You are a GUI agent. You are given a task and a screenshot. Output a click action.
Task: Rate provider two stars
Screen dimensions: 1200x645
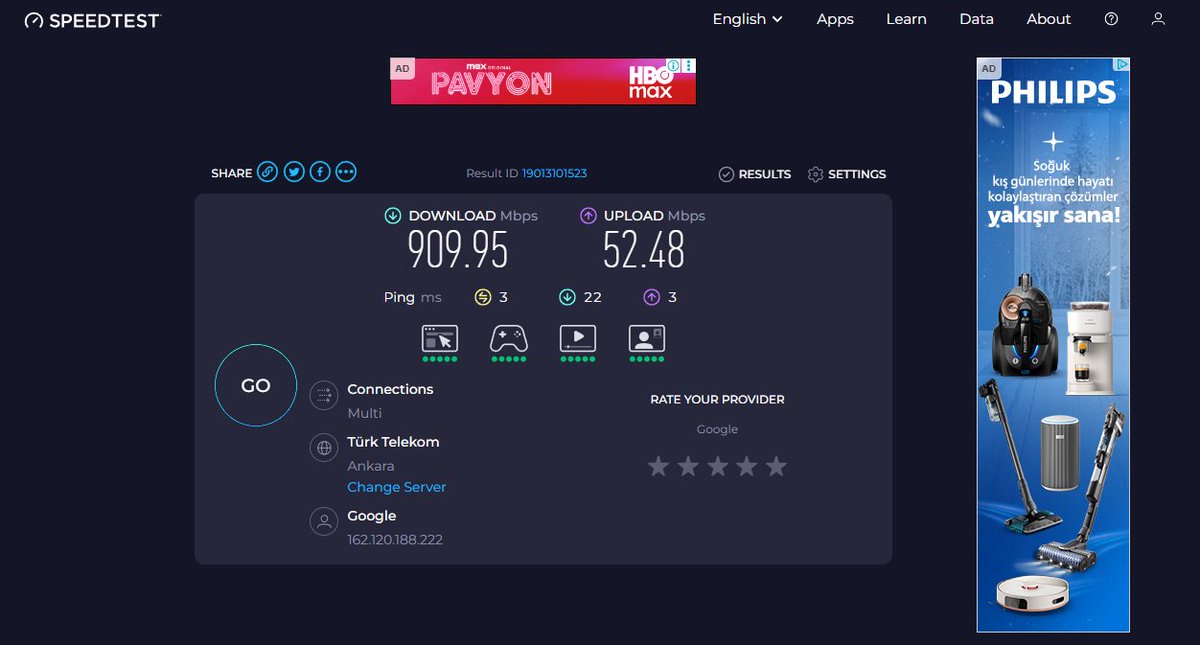point(688,466)
